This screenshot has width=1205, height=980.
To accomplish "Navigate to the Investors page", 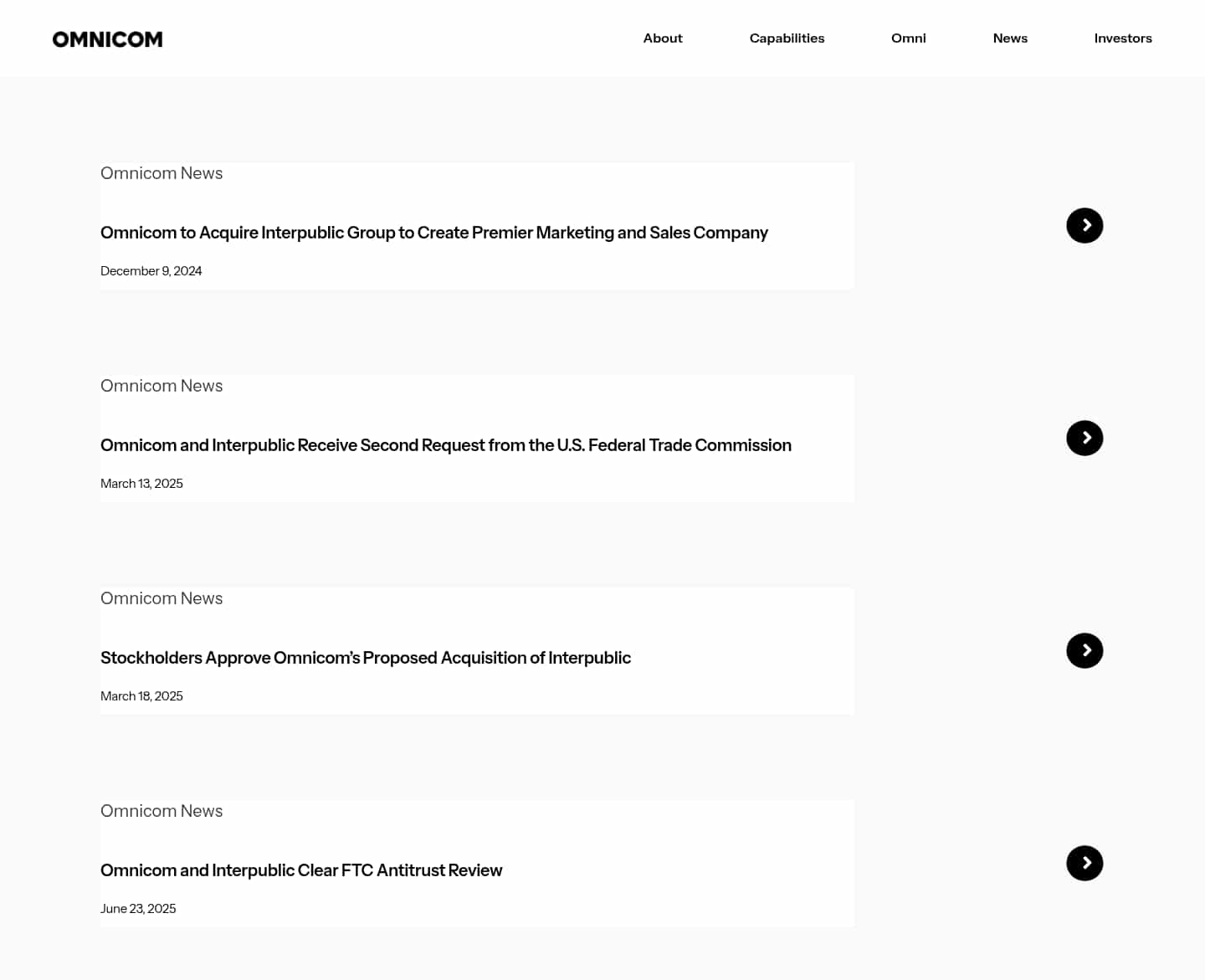I will (1123, 38).
